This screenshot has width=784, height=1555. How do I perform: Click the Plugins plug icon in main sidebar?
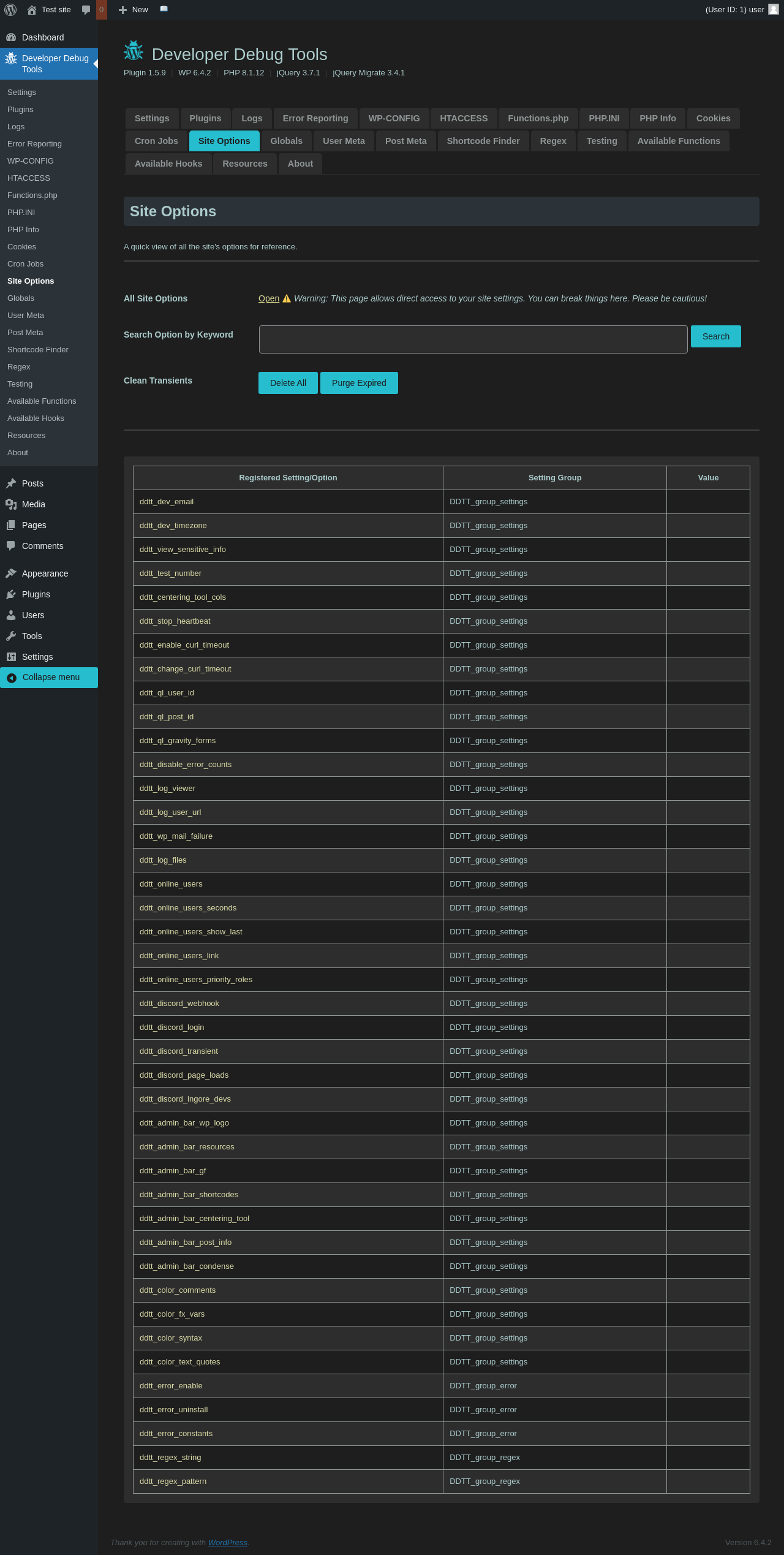point(11,594)
